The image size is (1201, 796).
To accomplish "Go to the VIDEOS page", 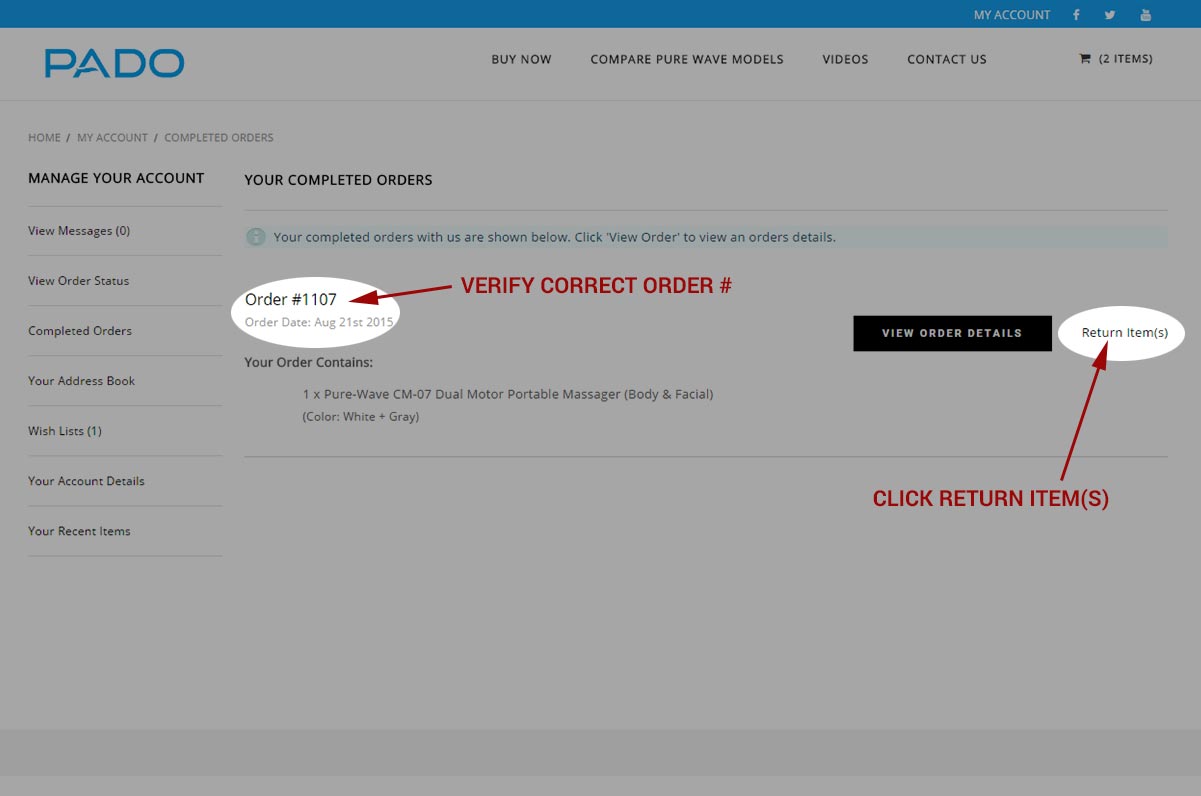I will [x=845, y=59].
